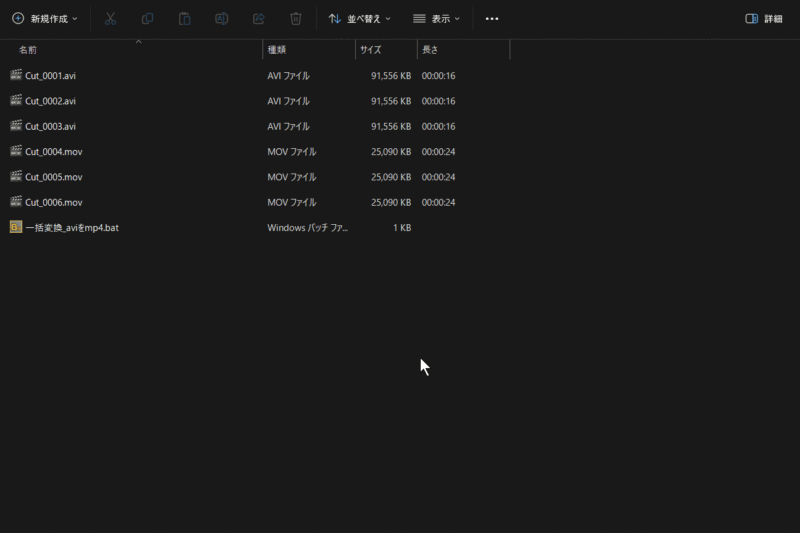Open the 表示 view options dropdown
The width and height of the screenshot is (800, 533).
[x=436, y=19]
